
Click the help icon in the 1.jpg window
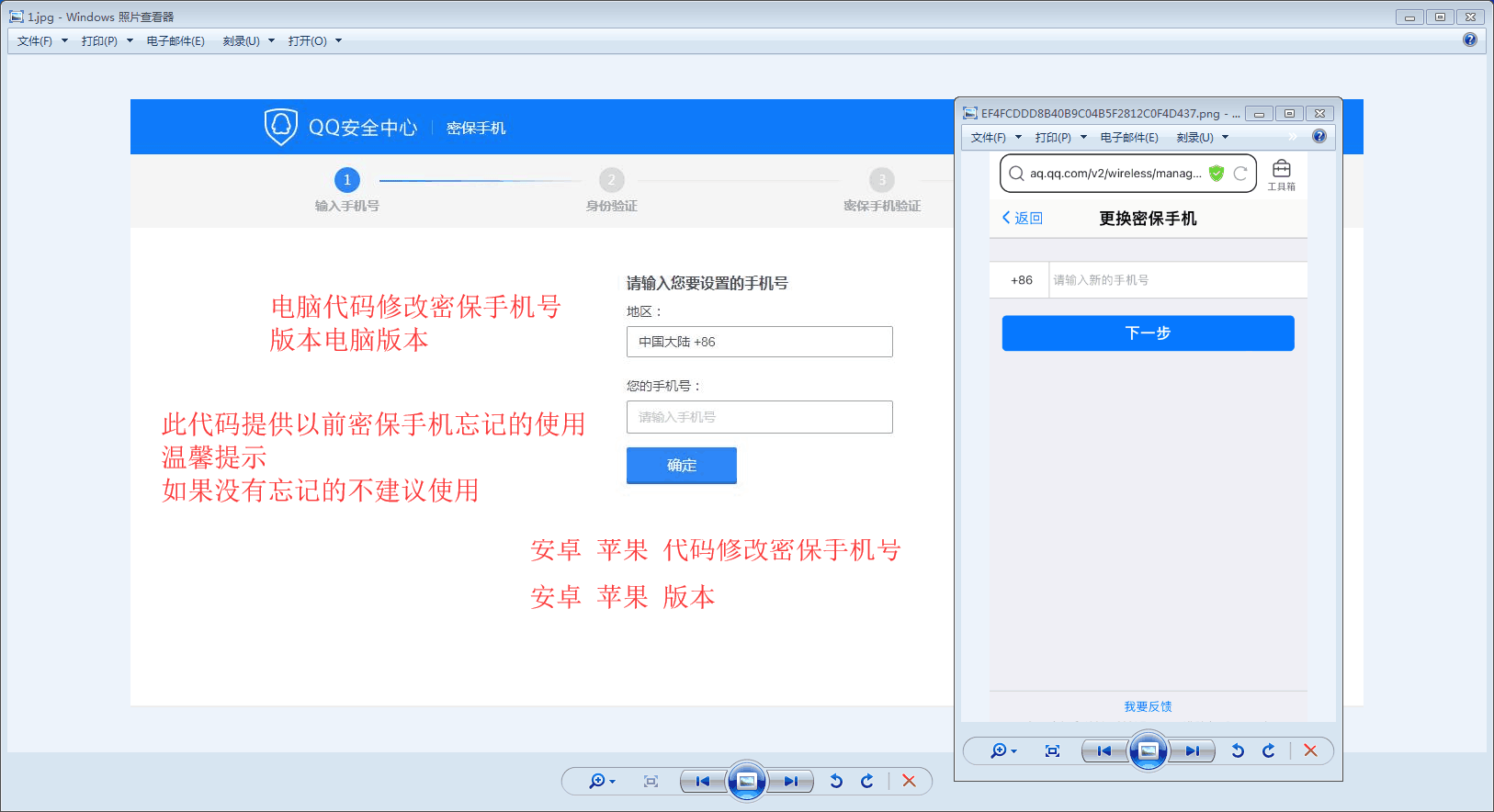pos(1470,39)
